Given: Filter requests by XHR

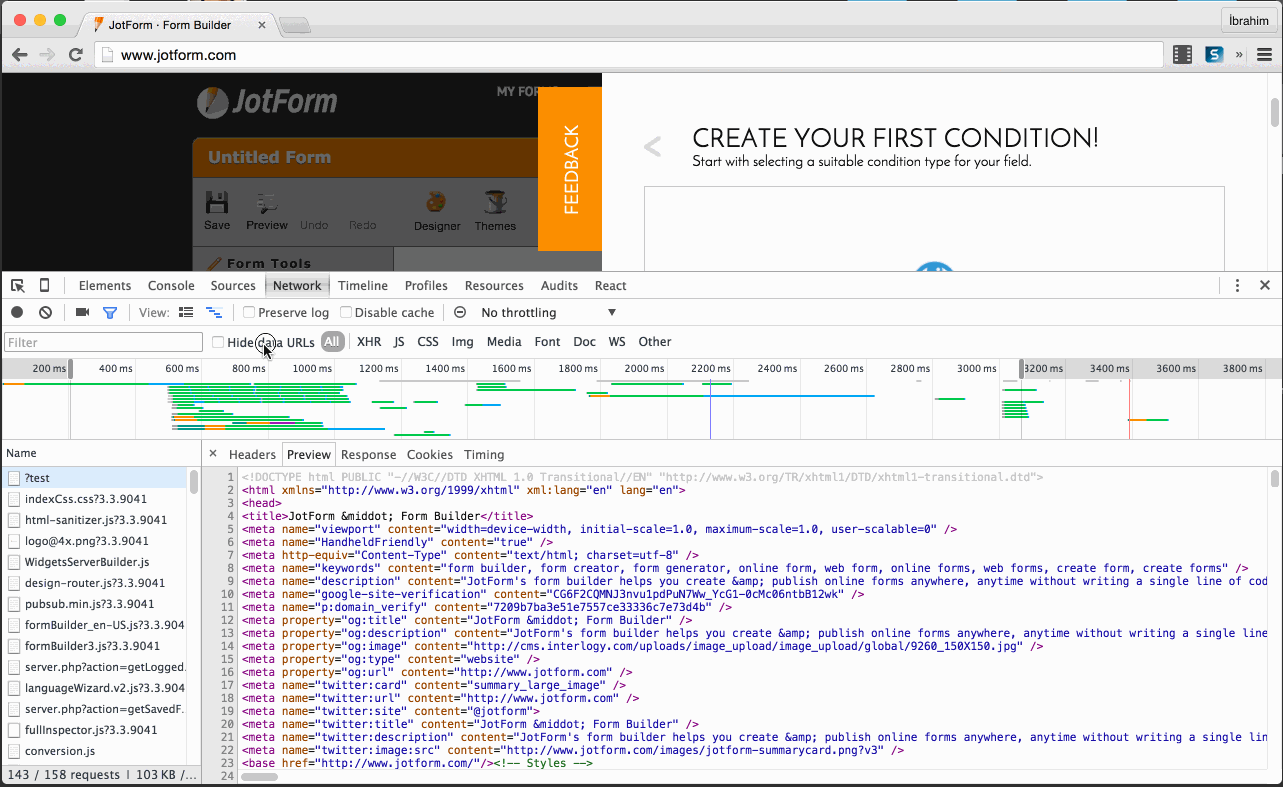Looking at the screenshot, I should [369, 342].
